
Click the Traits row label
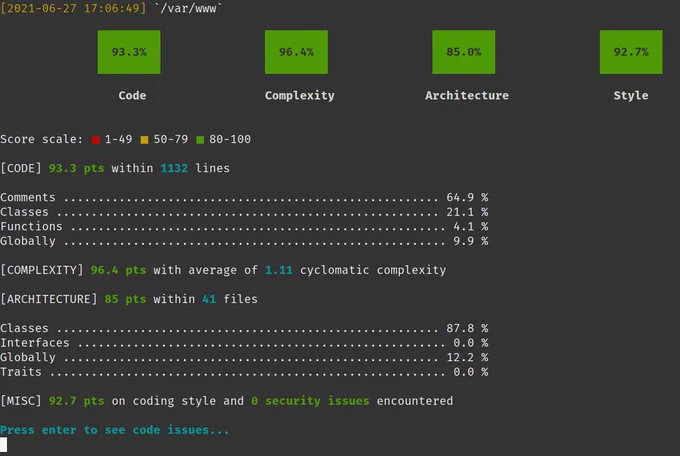point(21,372)
